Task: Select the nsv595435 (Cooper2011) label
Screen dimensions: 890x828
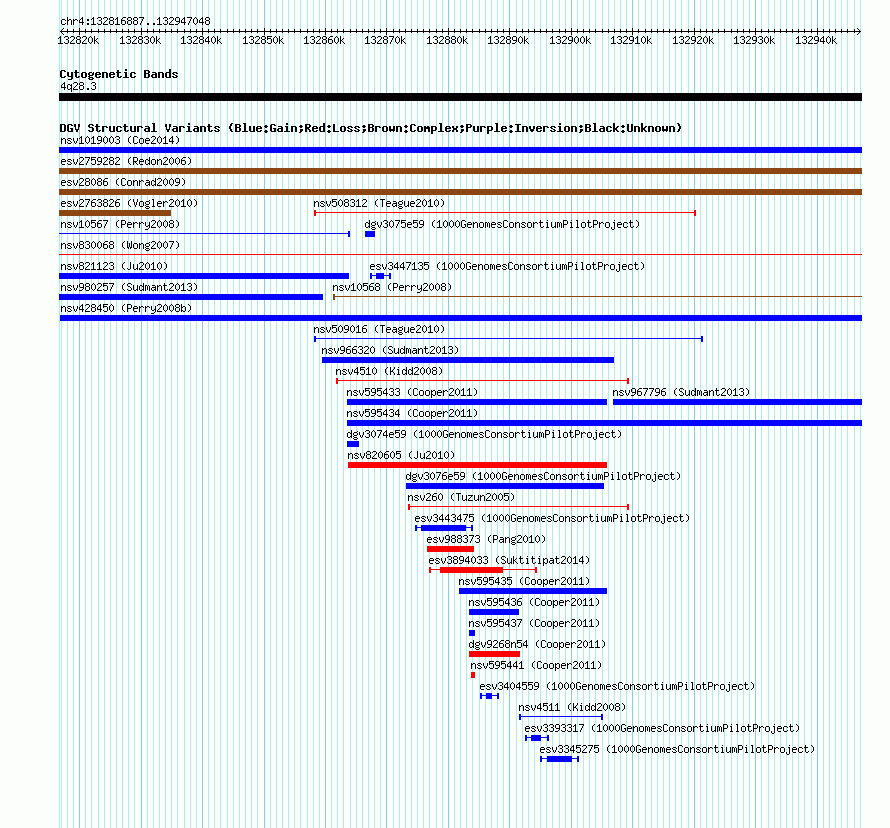Action: click(524, 581)
